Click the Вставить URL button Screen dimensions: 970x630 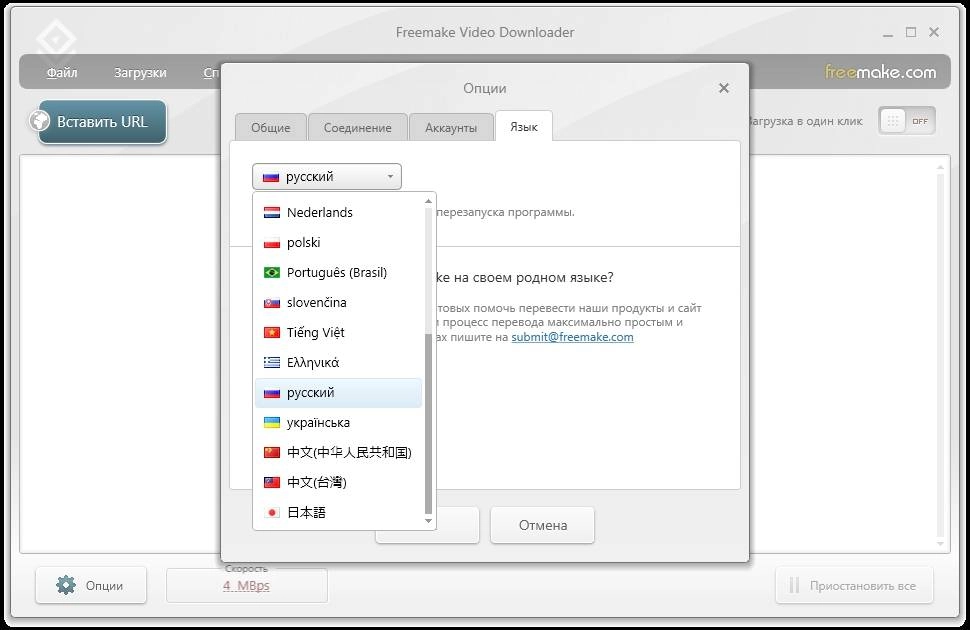(103, 122)
